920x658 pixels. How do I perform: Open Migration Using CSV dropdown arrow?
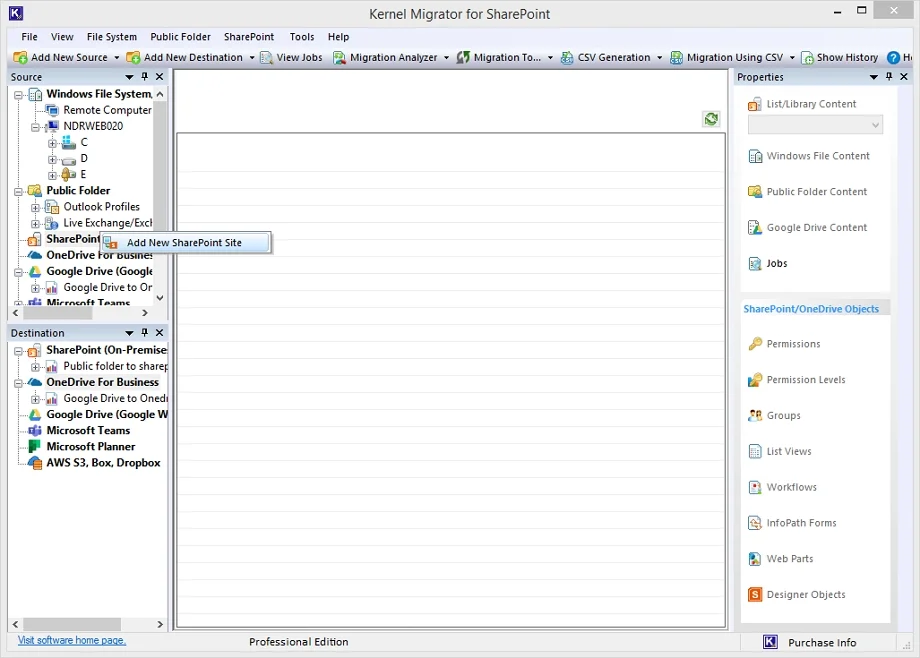(x=792, y=58)
